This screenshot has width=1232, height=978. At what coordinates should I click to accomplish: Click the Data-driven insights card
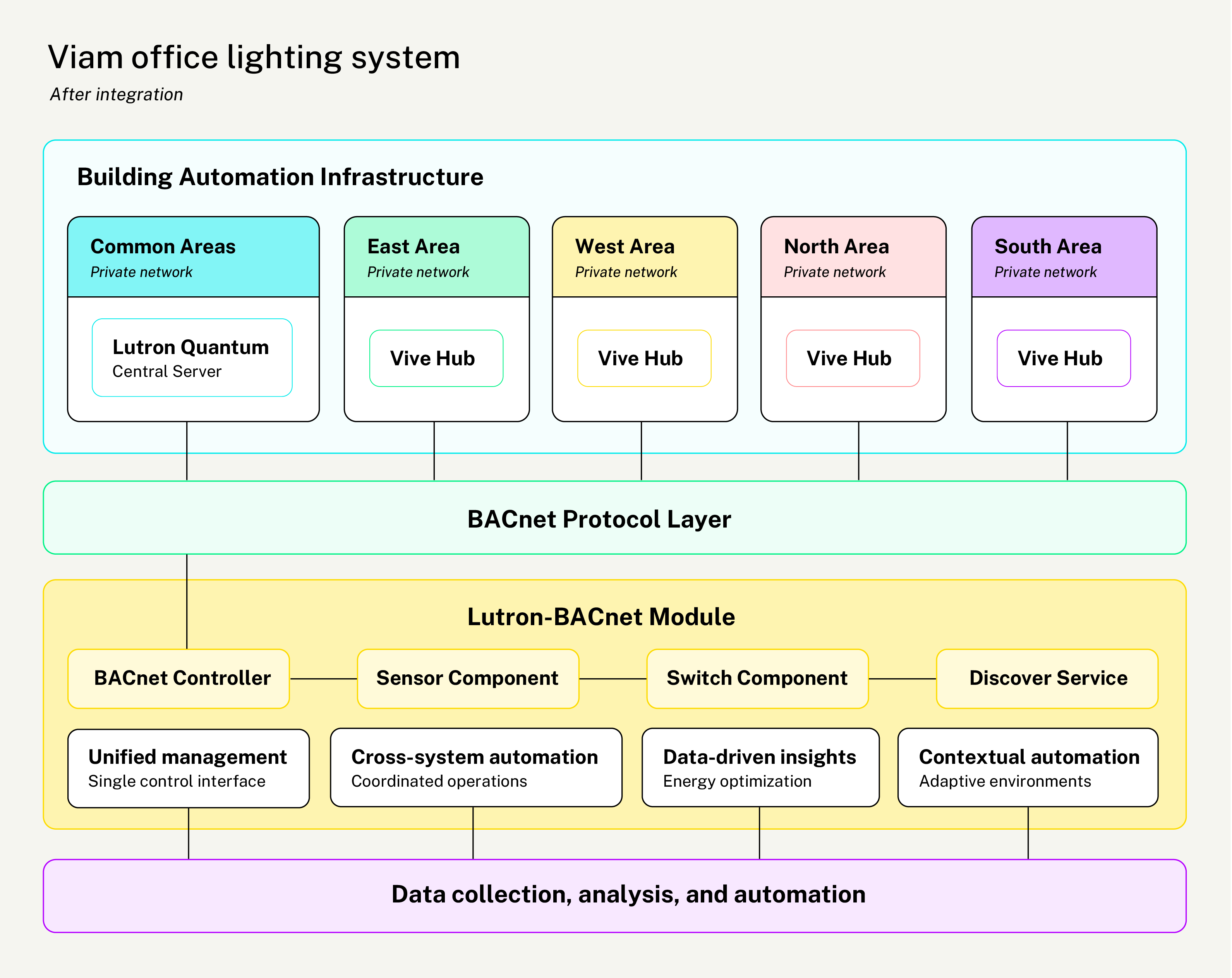click(x=760, y=768)
